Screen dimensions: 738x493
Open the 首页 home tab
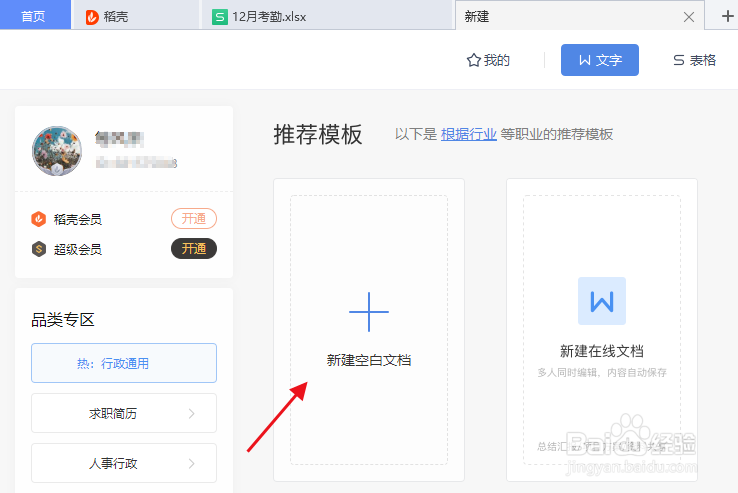tap(35, 16)
